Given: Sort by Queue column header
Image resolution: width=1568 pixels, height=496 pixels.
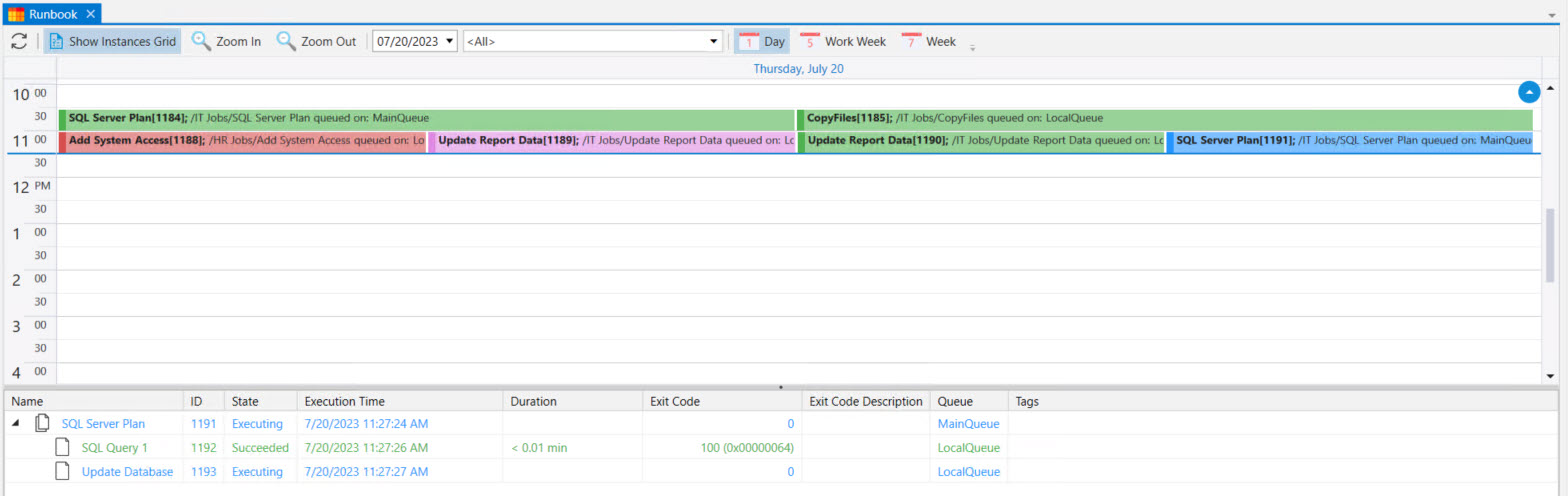Looking at the screenshot, I should click(x=969, y=401).
